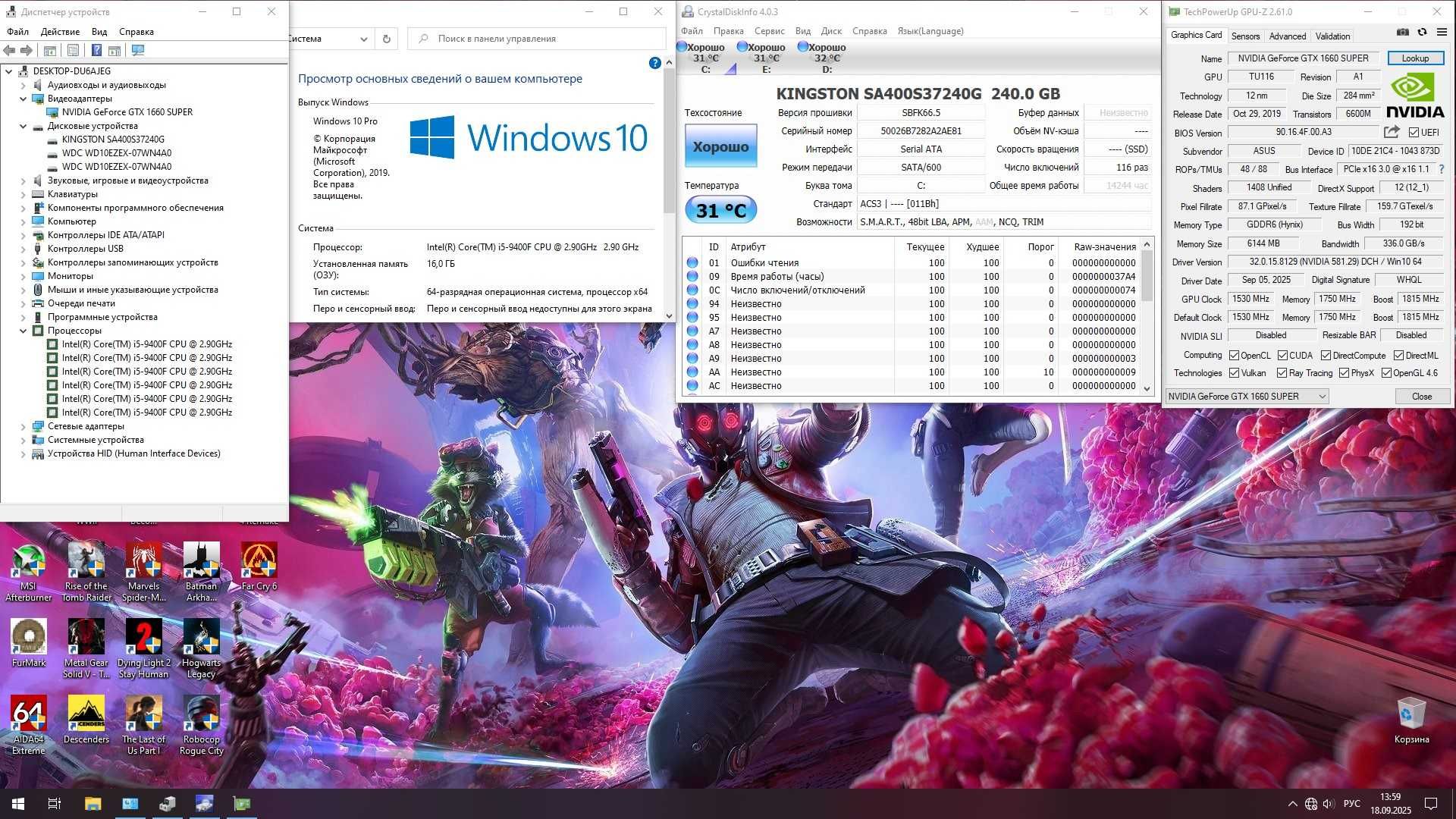This screenshot has height=819, width=1456.
Task: Click scan for hardware changes monitor icon
Action: pyautogui.click(x=138, y=50)
